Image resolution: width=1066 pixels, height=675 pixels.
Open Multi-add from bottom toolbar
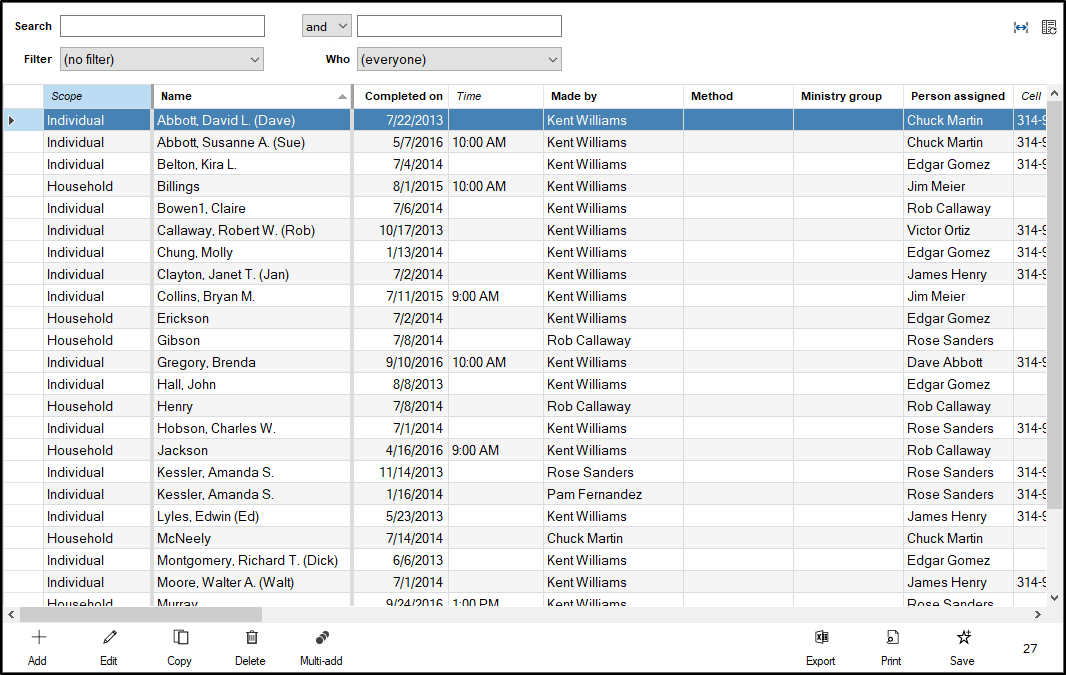(321, 638)
